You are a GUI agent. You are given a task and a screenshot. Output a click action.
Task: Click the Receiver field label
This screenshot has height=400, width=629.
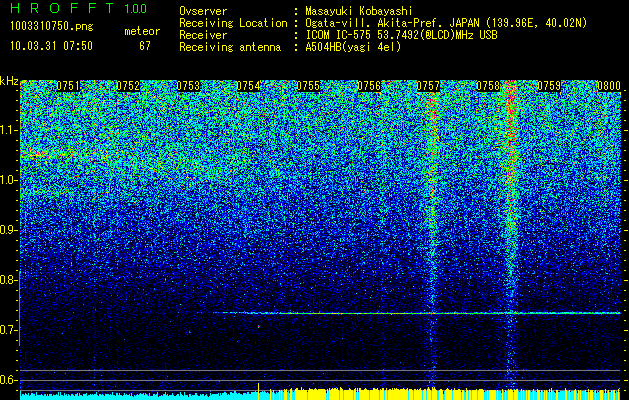point(203,35)
